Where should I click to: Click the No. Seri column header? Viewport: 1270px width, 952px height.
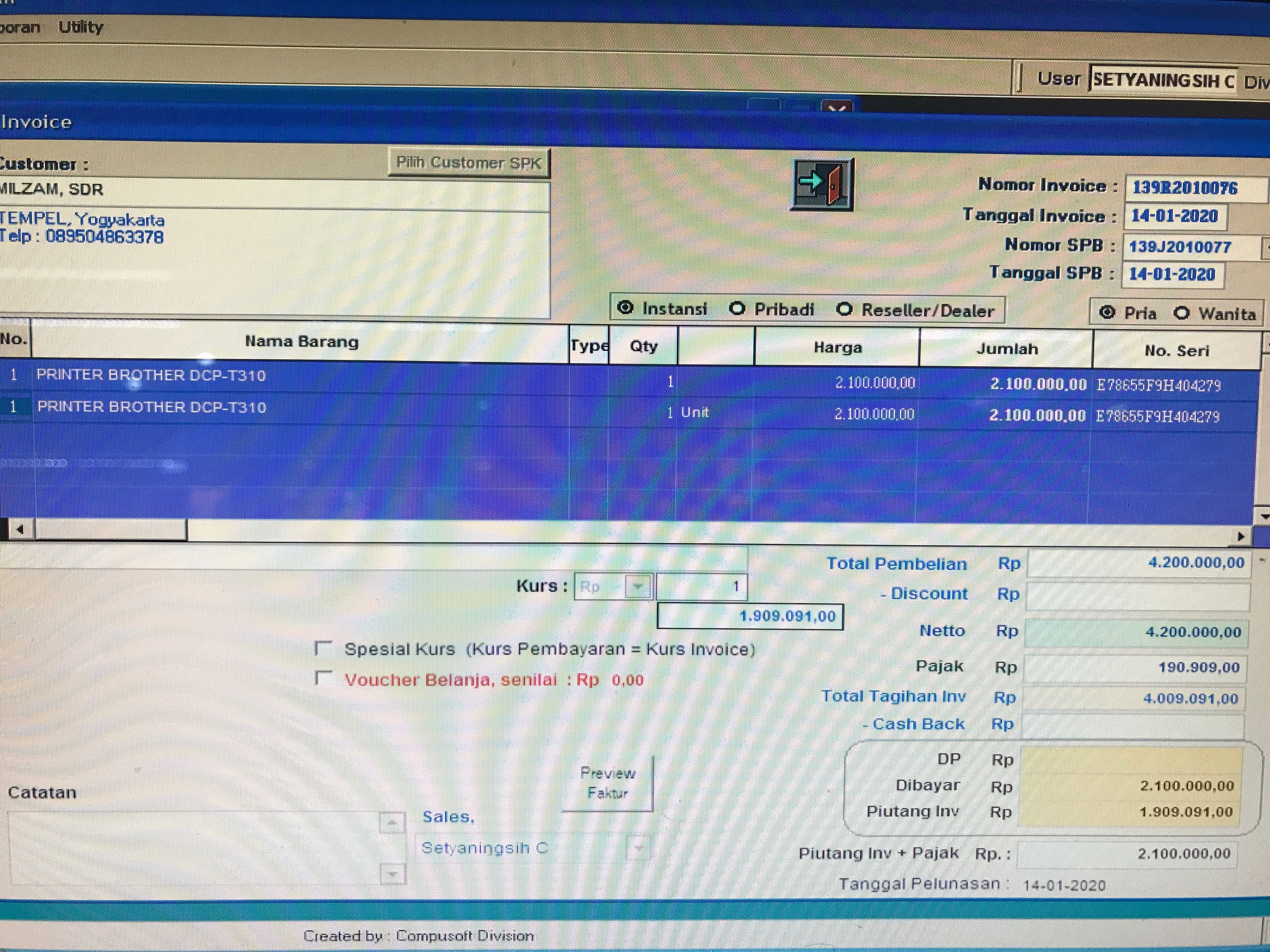coord(1176,351)
